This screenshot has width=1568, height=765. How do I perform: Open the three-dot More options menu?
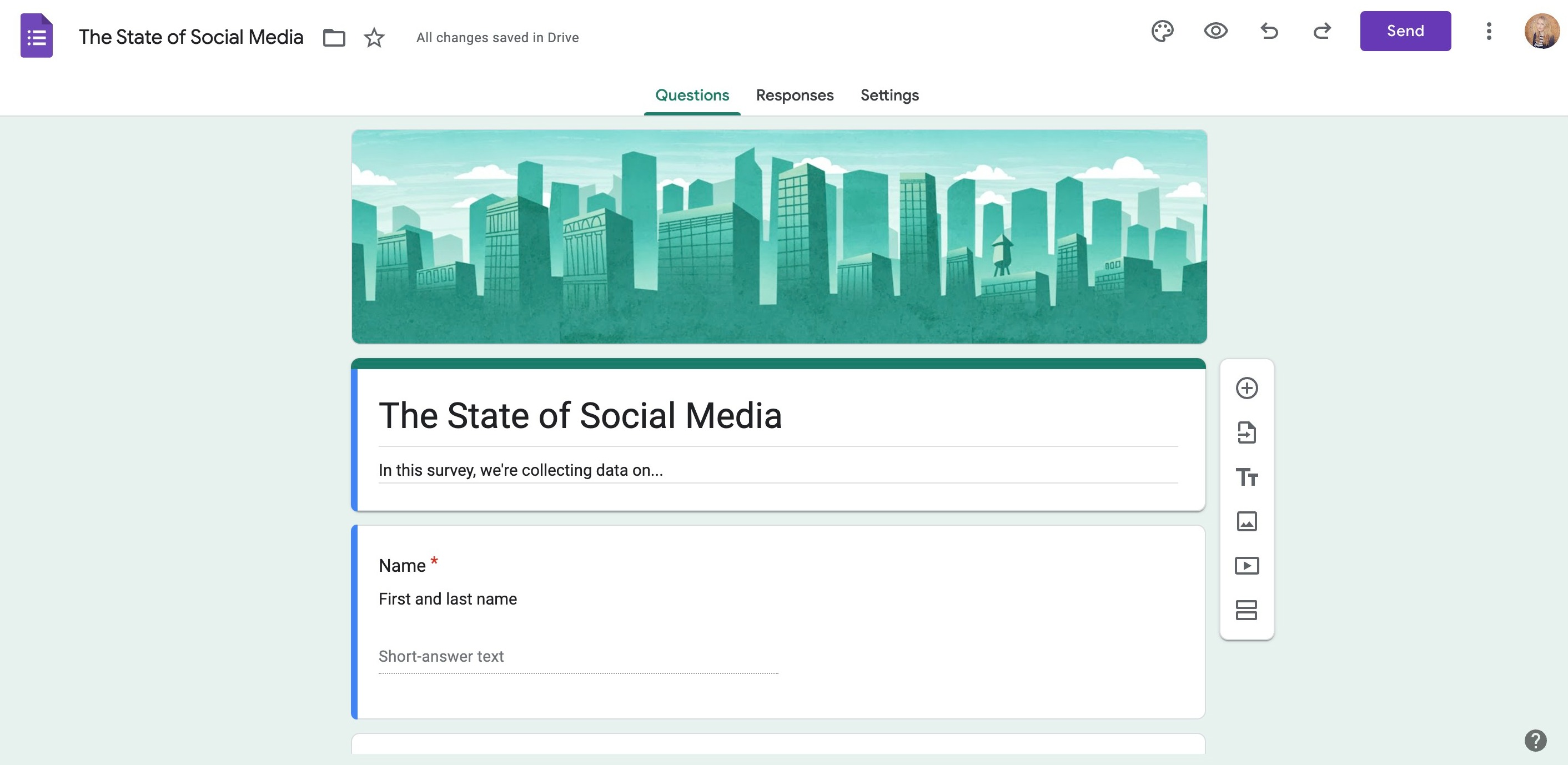tap(1488, 31)
